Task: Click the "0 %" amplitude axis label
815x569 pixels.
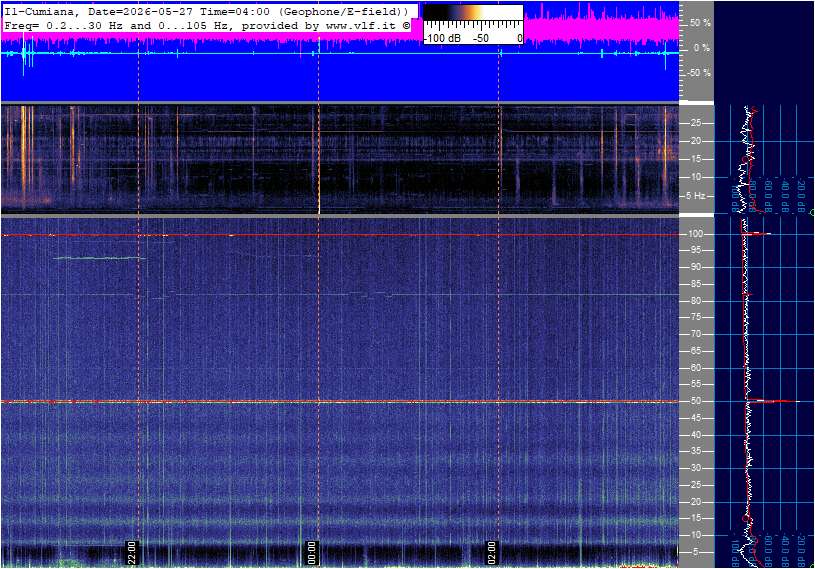Action: (x=702, y=48)
